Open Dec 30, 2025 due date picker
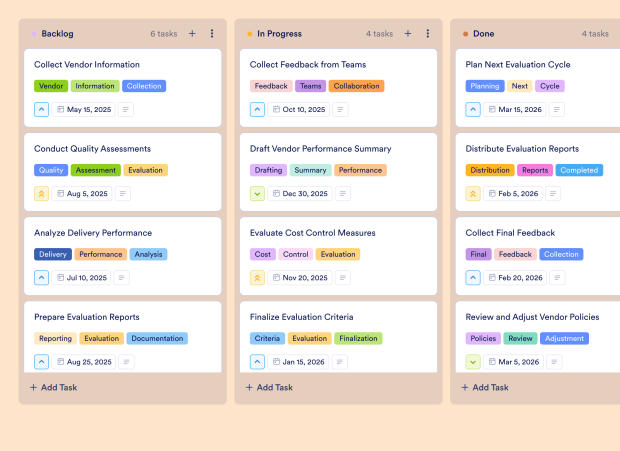Image resolution: width=620 pixels, height=451 pixels. [299, 194]
